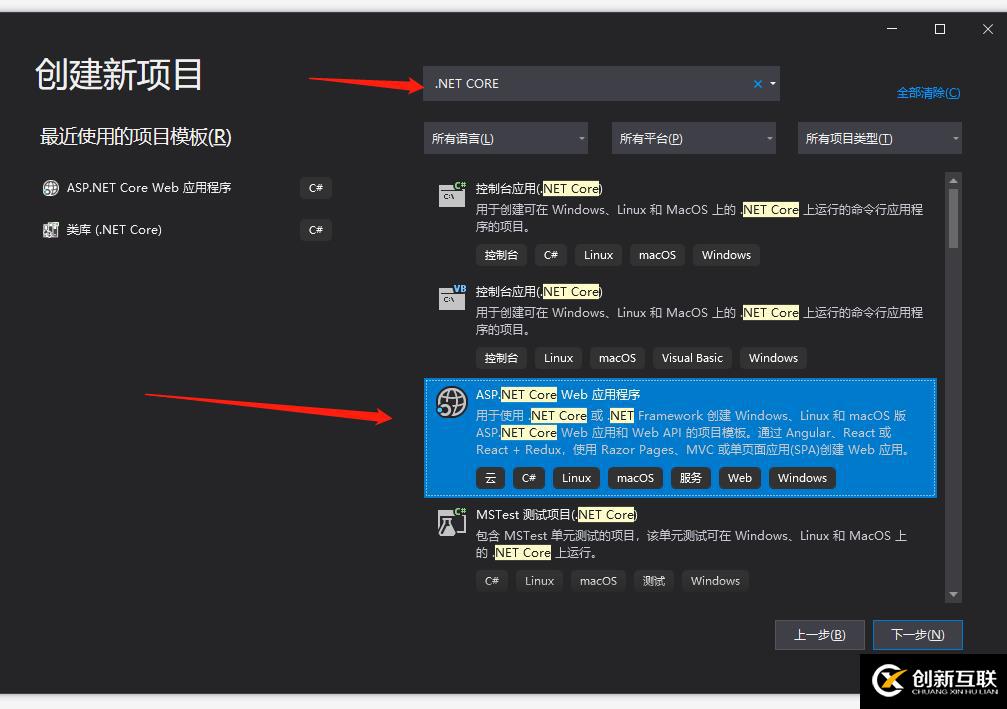Click the ASP.NET Core Web recent template icon
The image size is (1007, 709).
pyautogui.click(x=51, y=187)
